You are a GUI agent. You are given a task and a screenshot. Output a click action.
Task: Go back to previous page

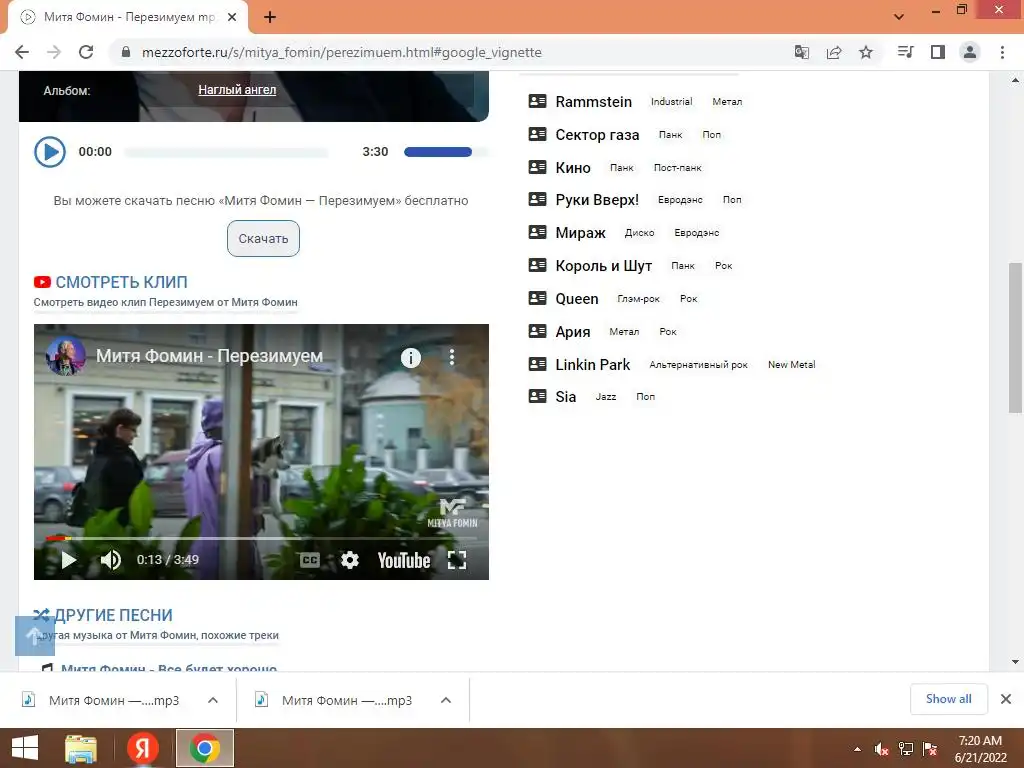pos(22,52)
